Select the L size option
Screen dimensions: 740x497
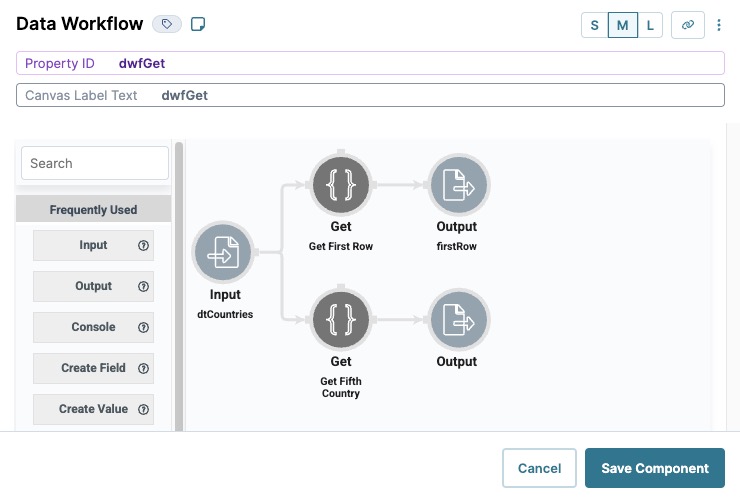point(650,25)
